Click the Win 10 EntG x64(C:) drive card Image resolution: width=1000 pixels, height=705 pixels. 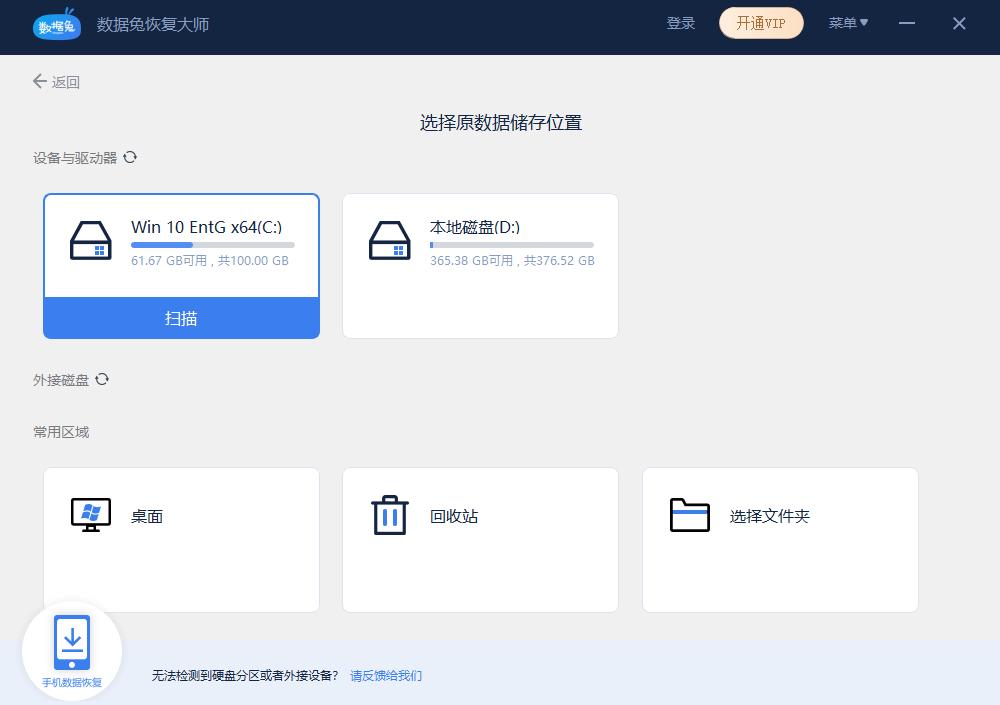(181, 246)
